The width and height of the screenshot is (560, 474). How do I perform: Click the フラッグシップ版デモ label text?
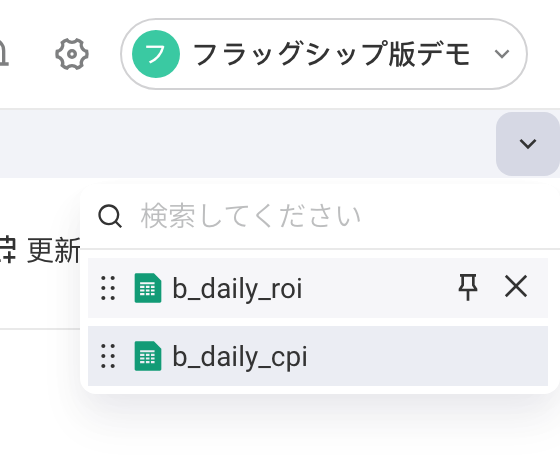[x=331, y=54]
